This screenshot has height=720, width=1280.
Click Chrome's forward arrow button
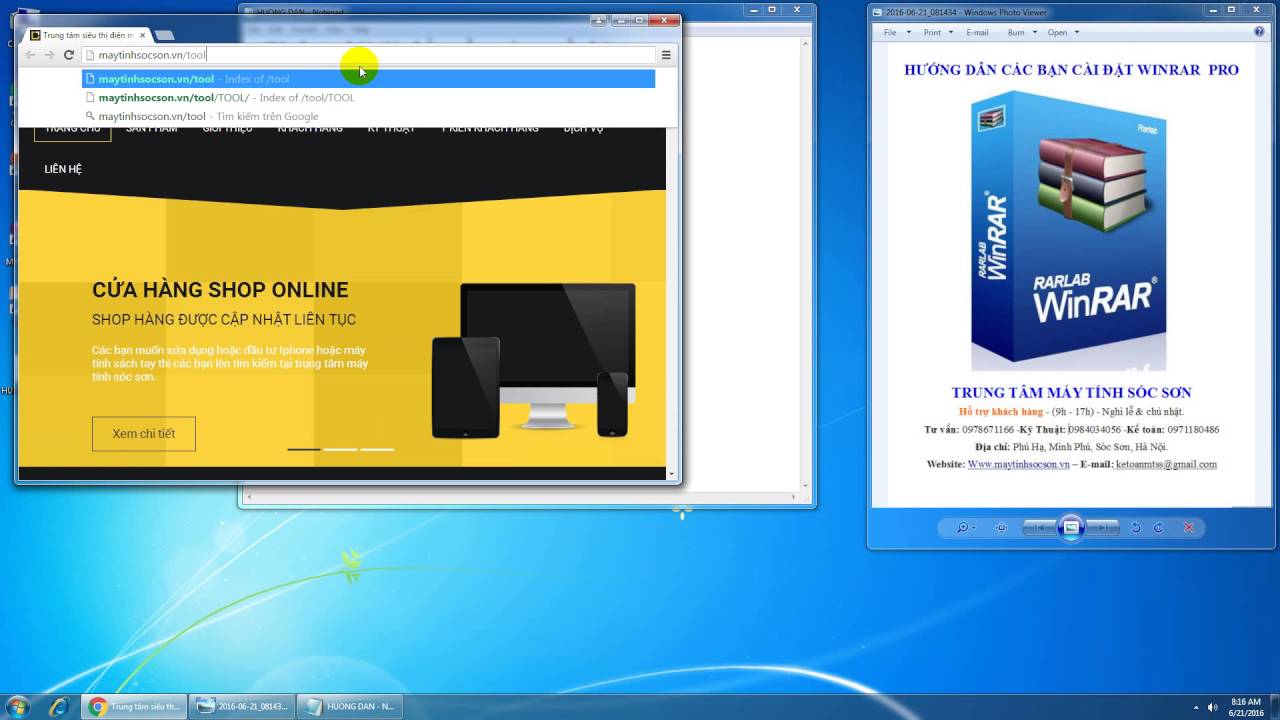(49, 55)
